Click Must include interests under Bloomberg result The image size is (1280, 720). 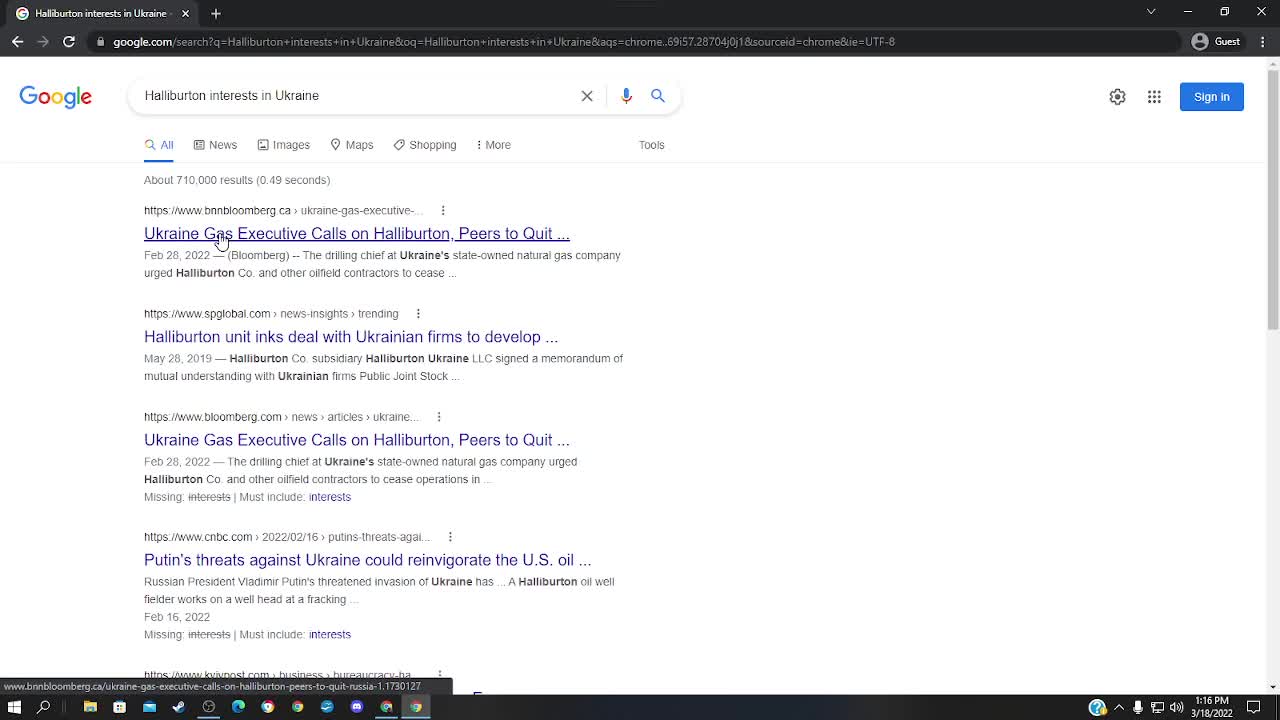pos(330,497)
